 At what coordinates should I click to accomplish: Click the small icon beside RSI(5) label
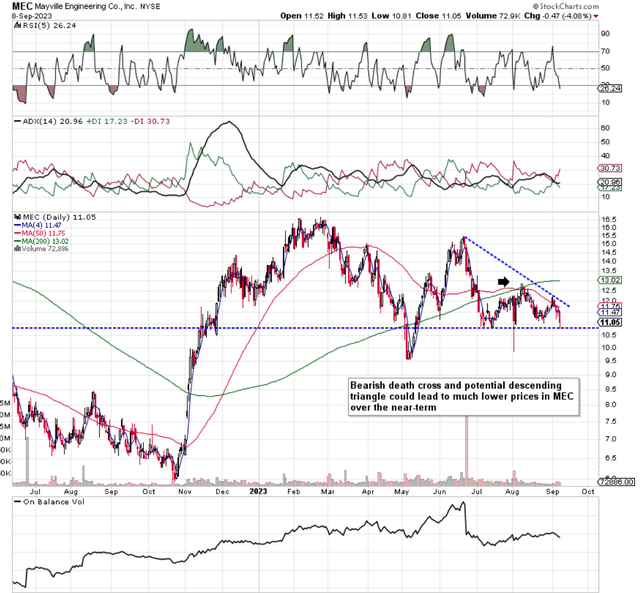pos(17,25)
